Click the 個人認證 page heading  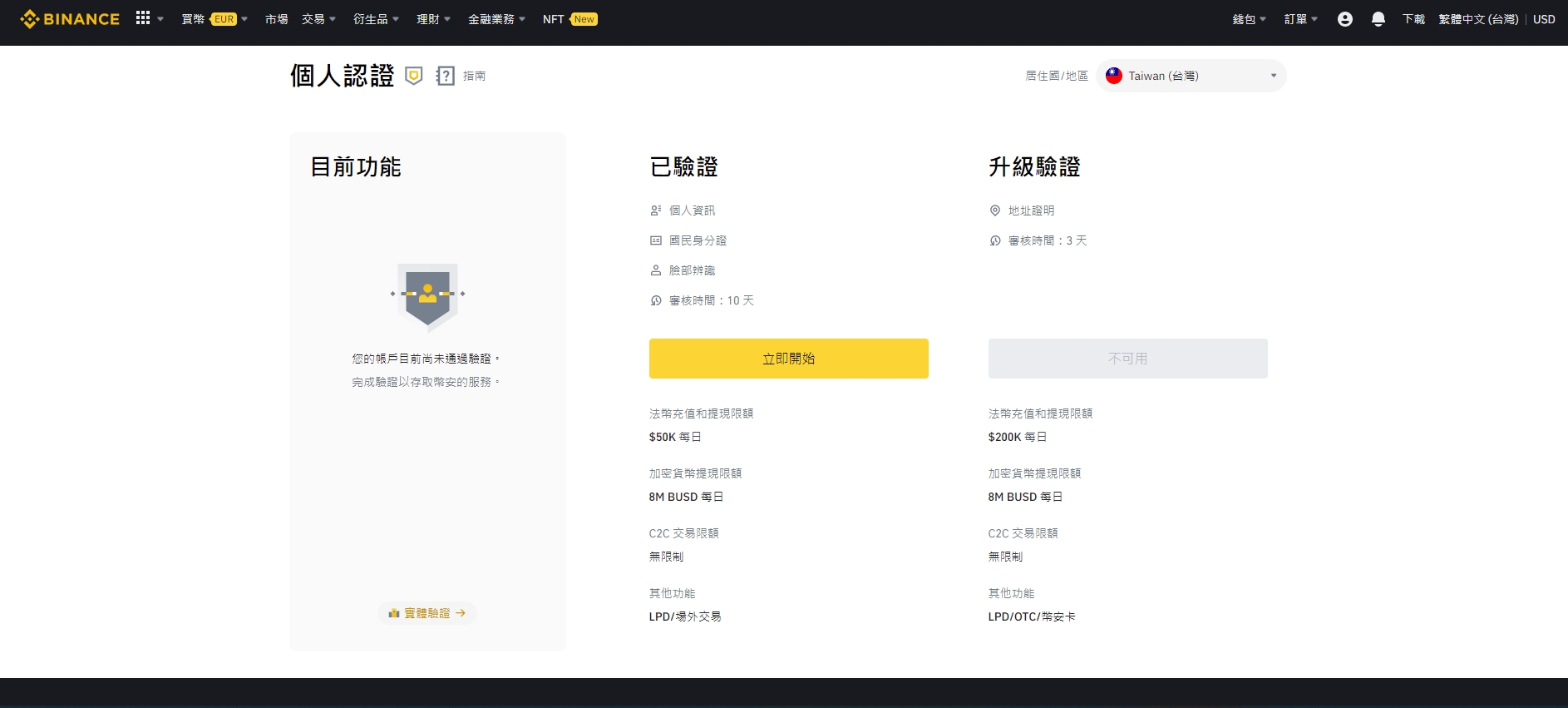[x=343, y=76]
